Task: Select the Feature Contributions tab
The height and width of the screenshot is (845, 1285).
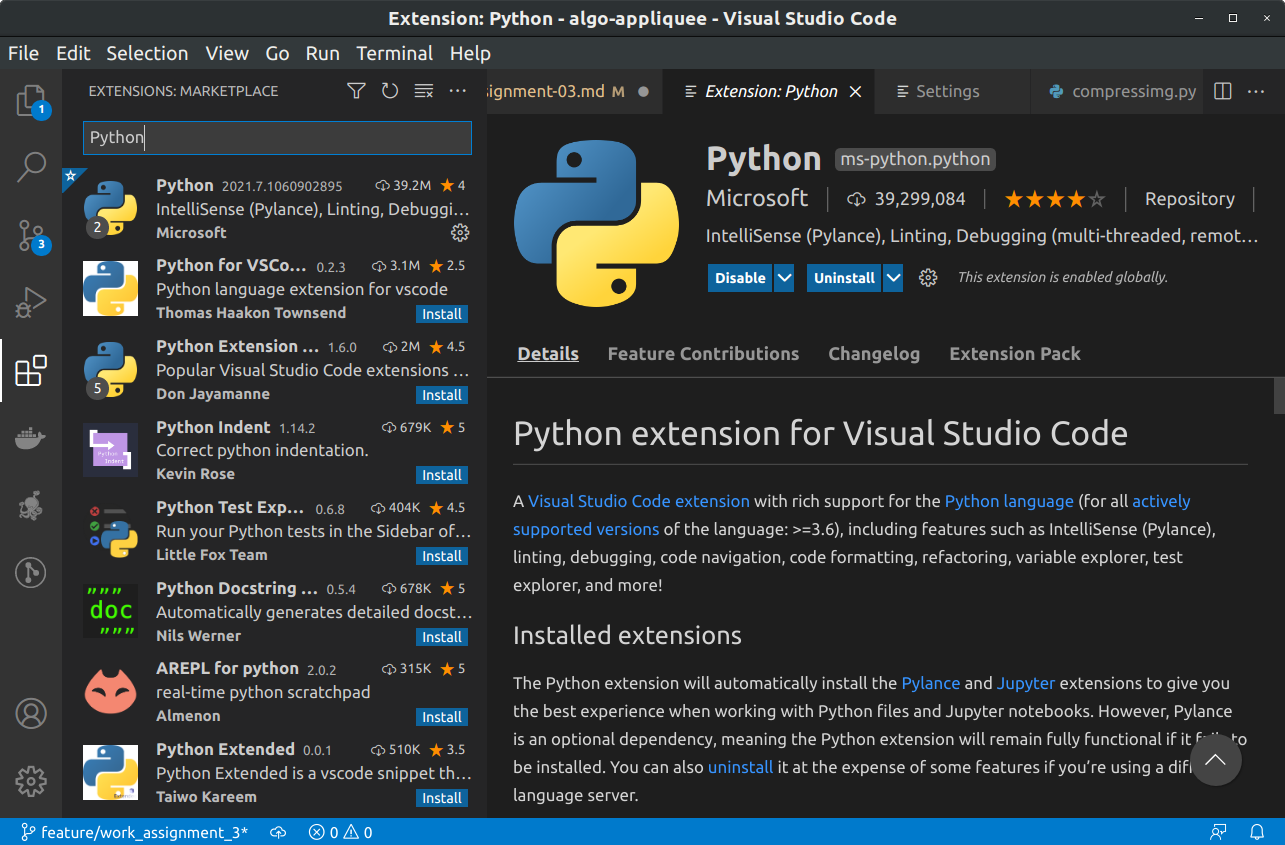Action: coord(703,354)
